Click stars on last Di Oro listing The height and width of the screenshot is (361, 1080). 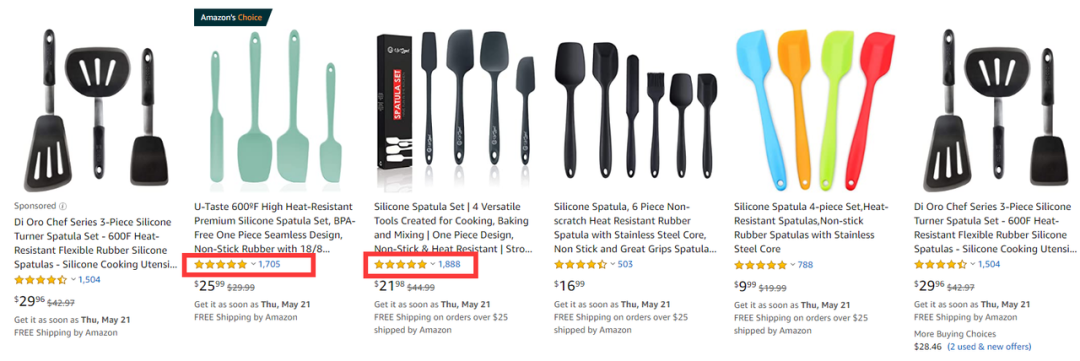pos(940,265)
